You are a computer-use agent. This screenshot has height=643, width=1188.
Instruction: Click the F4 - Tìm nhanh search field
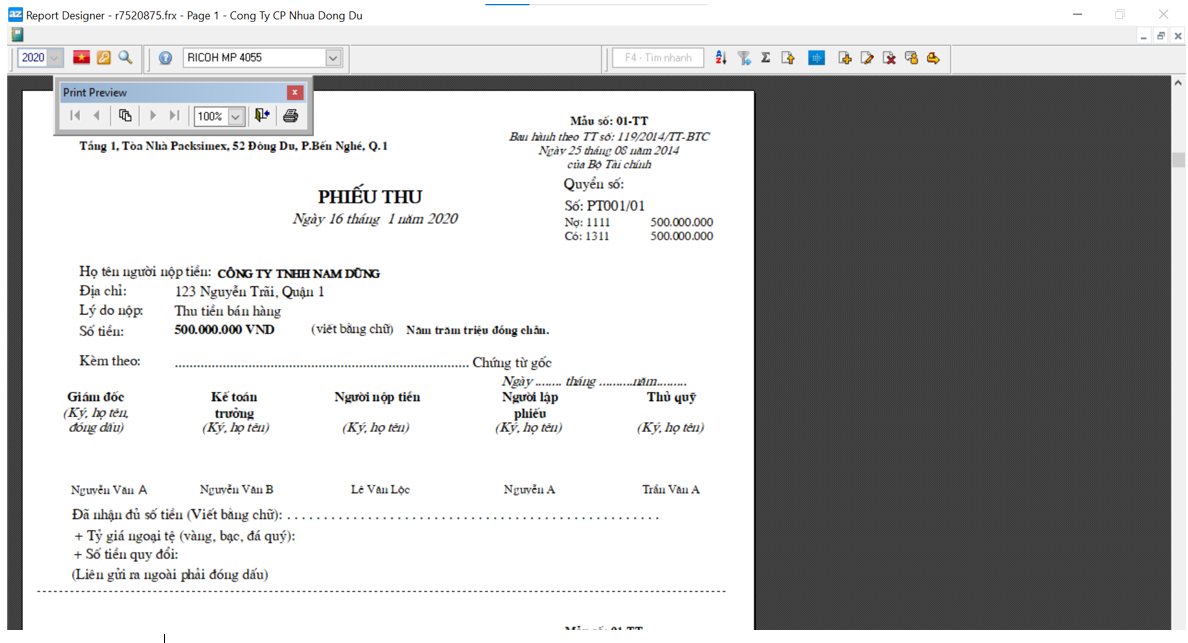[x=658, y=58]
